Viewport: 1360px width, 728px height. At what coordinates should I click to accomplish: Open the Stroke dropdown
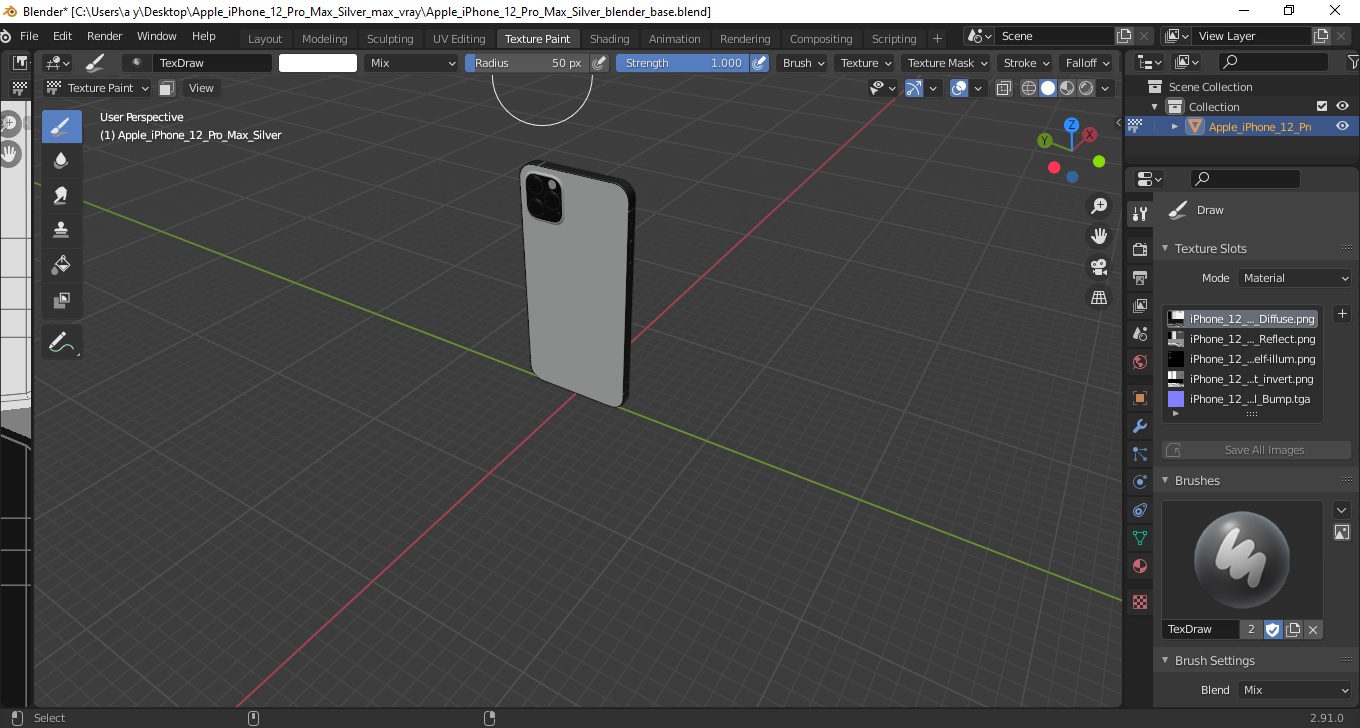coord(1026,63)
